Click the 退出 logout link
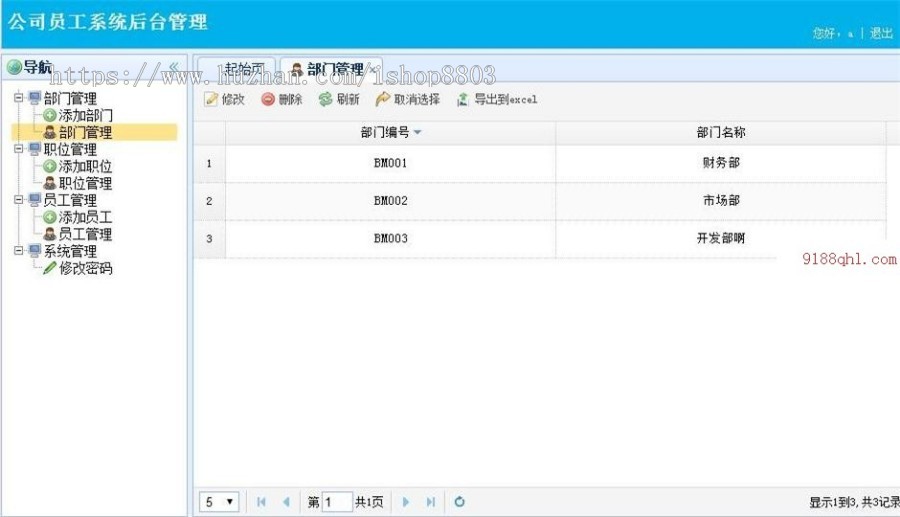900x517 pixels. click(x=881, y=33)
